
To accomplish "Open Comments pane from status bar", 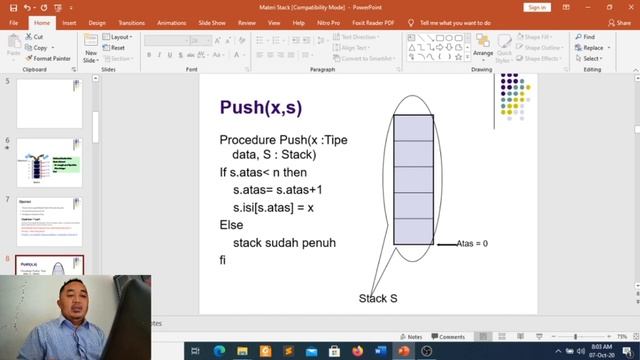I will click(448, 337).
